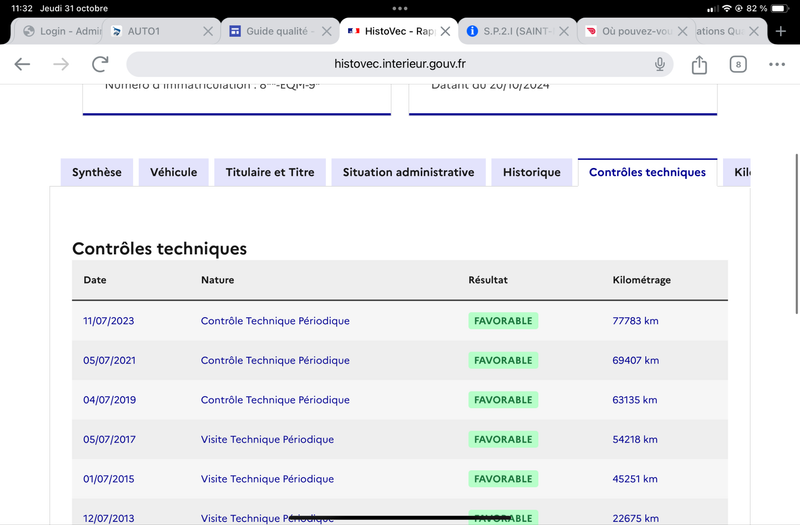Open the browser three-dot menu
This screenshot has height=525, width=800.
[777, 64]
